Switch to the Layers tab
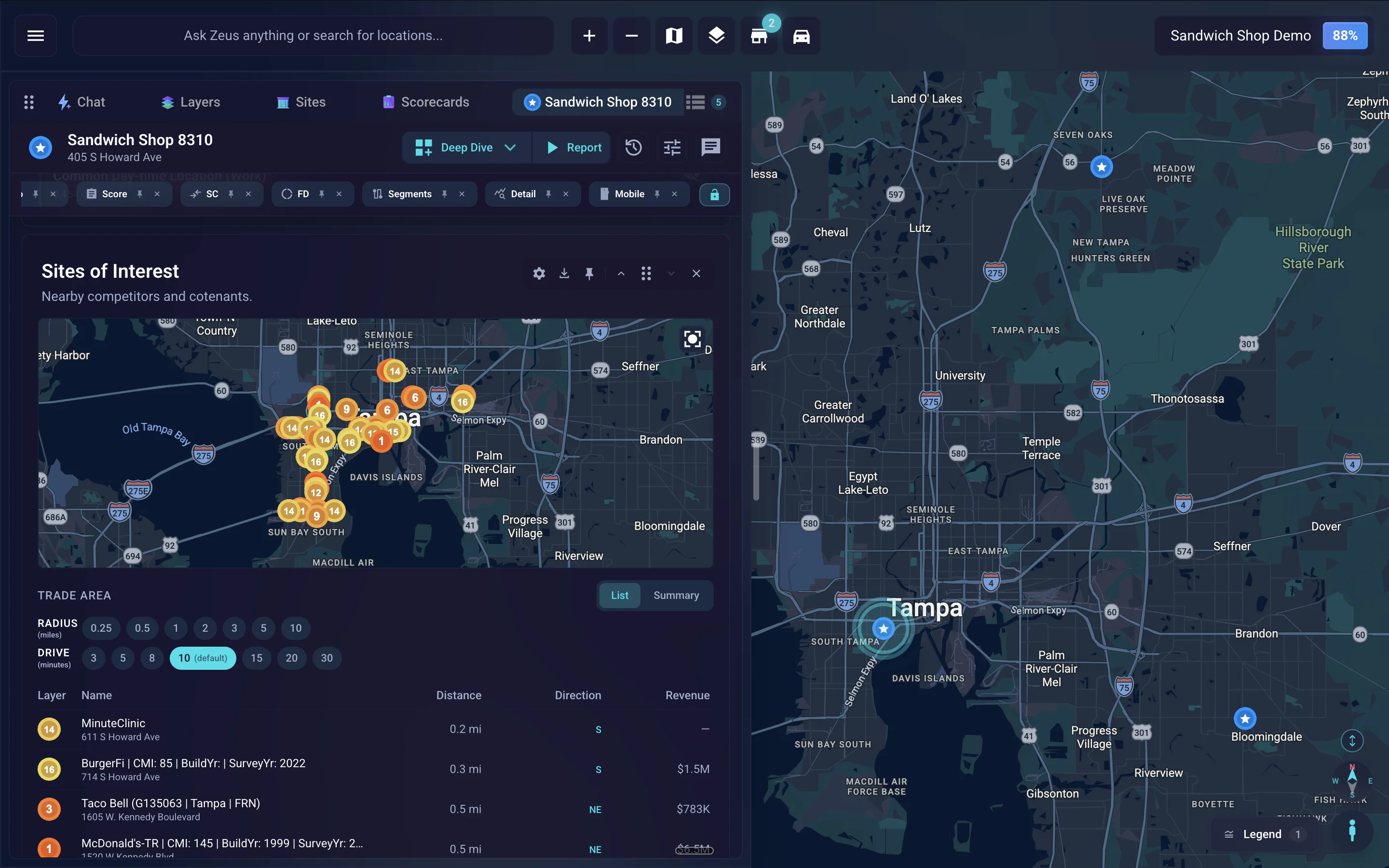This screenshot has width=1389, height=868. pyautogui.click(x=191, y=102)
